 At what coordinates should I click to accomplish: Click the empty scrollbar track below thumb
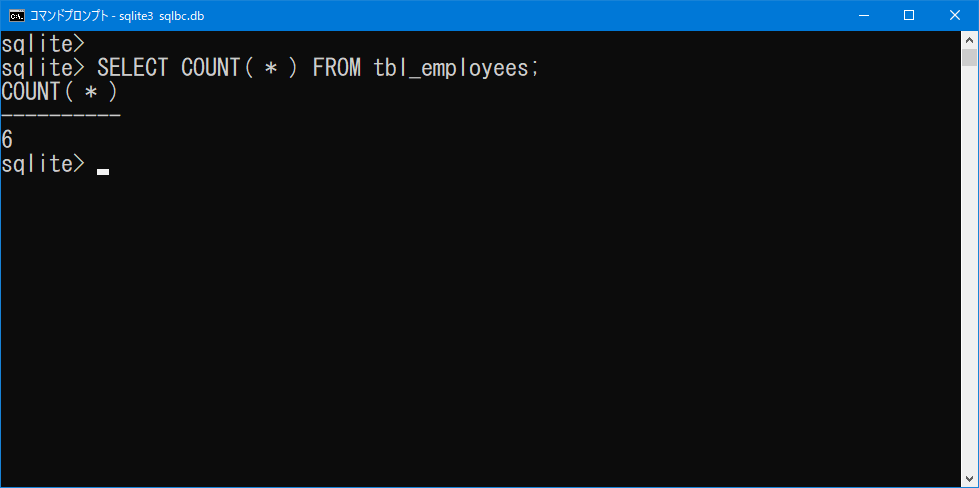[969, 268]
